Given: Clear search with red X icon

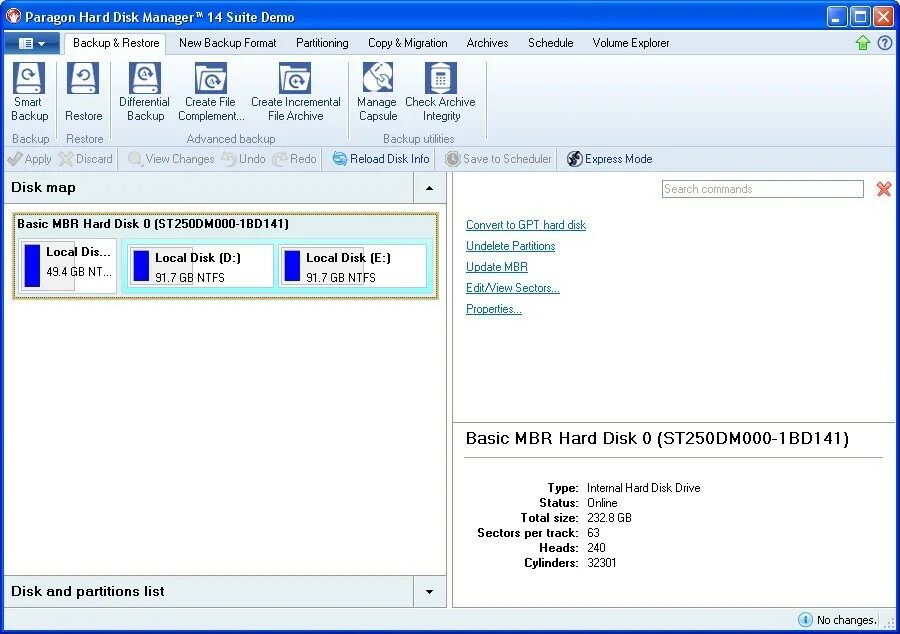Looking at the screenshot, I should point(884,189).
